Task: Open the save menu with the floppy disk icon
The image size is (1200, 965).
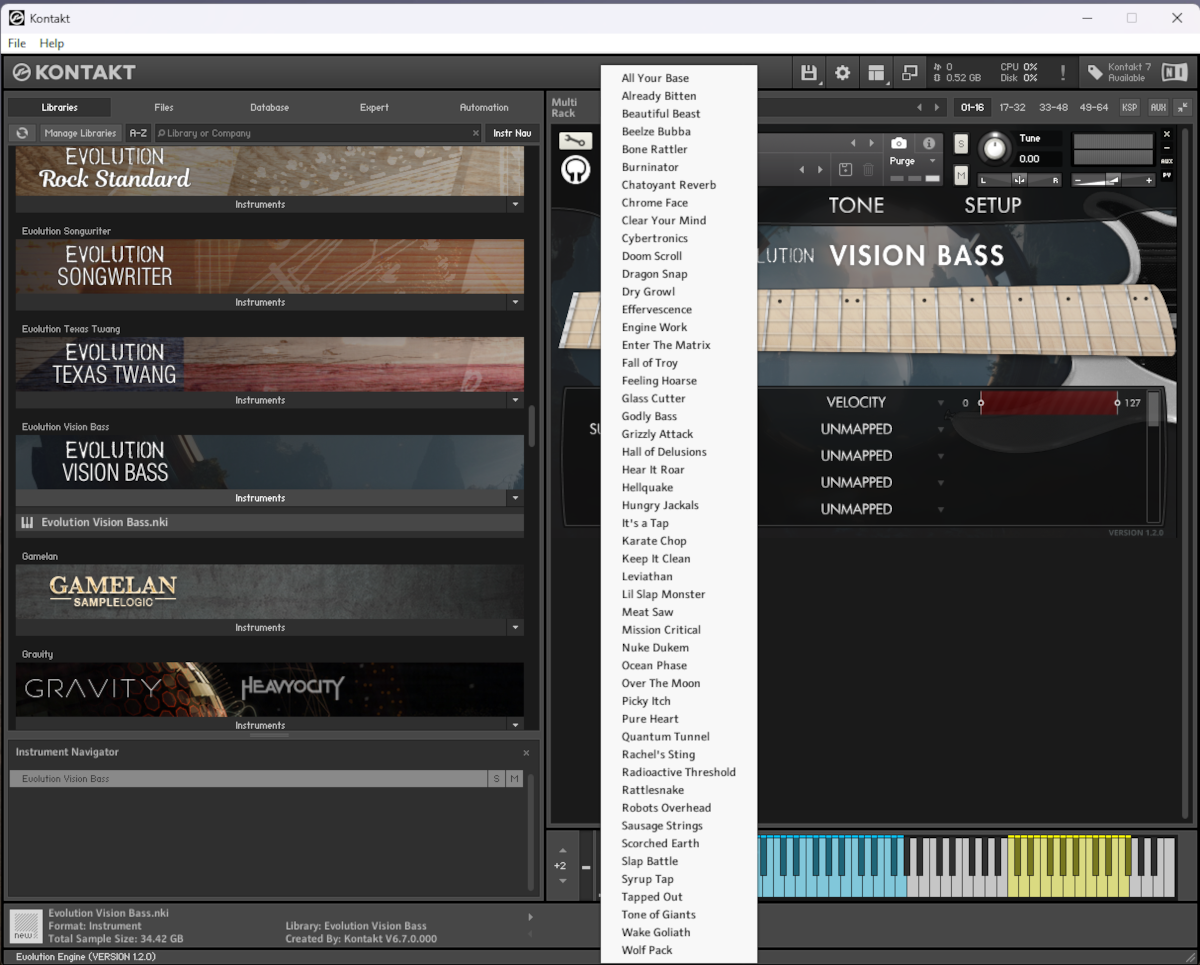Action: click(x=809, y=73)
